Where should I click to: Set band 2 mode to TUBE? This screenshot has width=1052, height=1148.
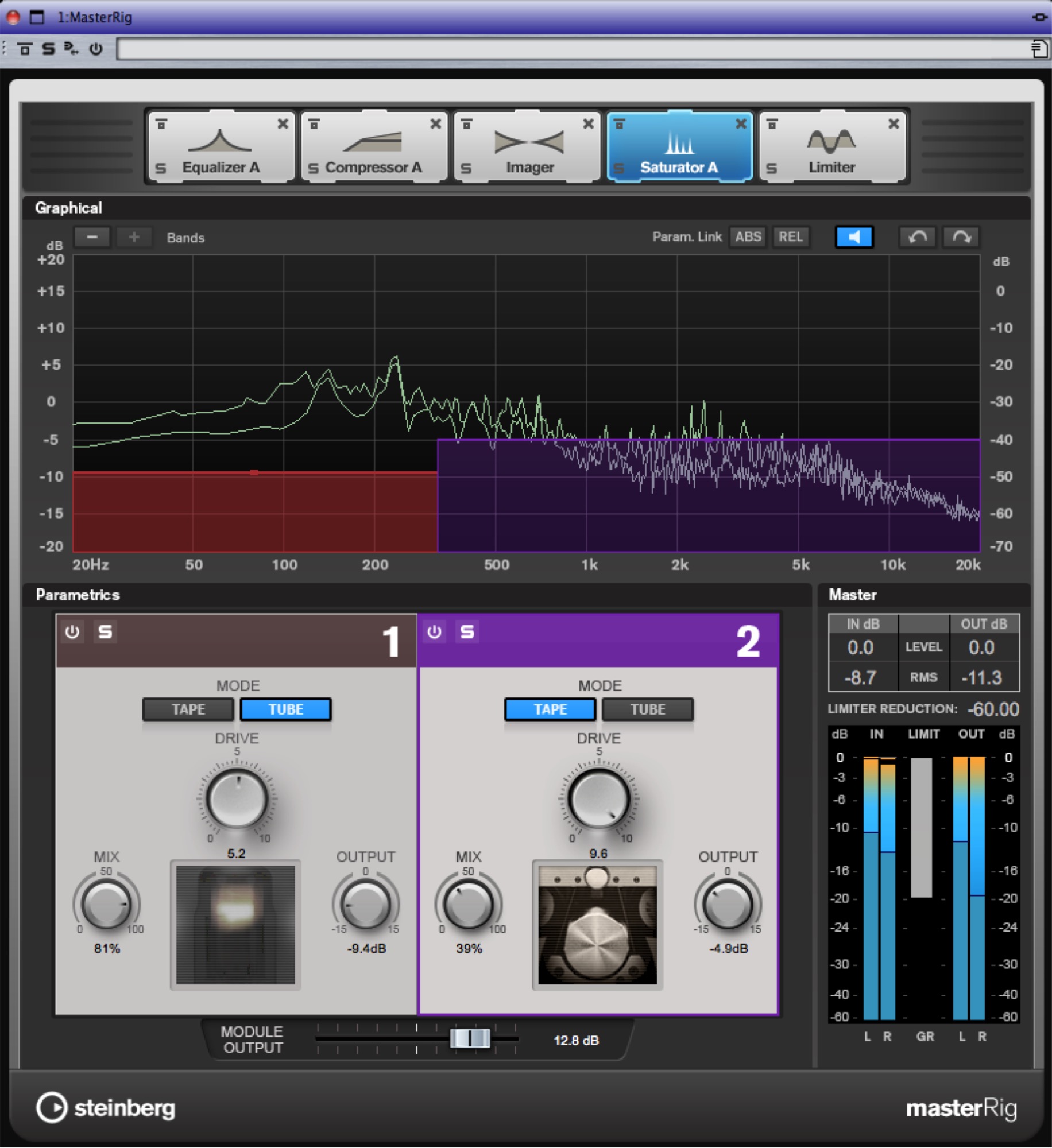pos(648,709)
